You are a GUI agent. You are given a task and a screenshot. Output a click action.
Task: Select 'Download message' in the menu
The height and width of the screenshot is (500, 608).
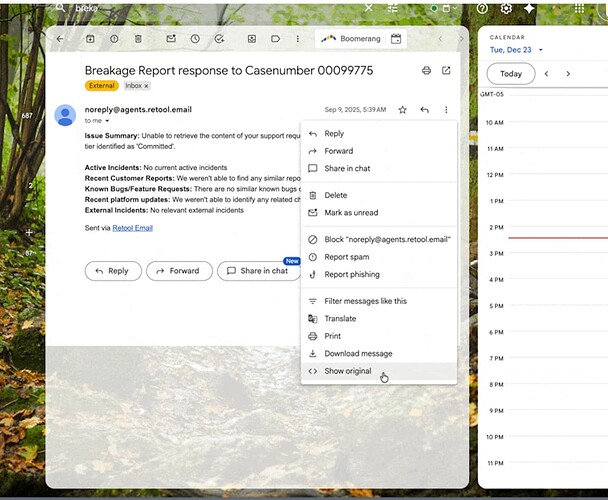coord(358,353)
